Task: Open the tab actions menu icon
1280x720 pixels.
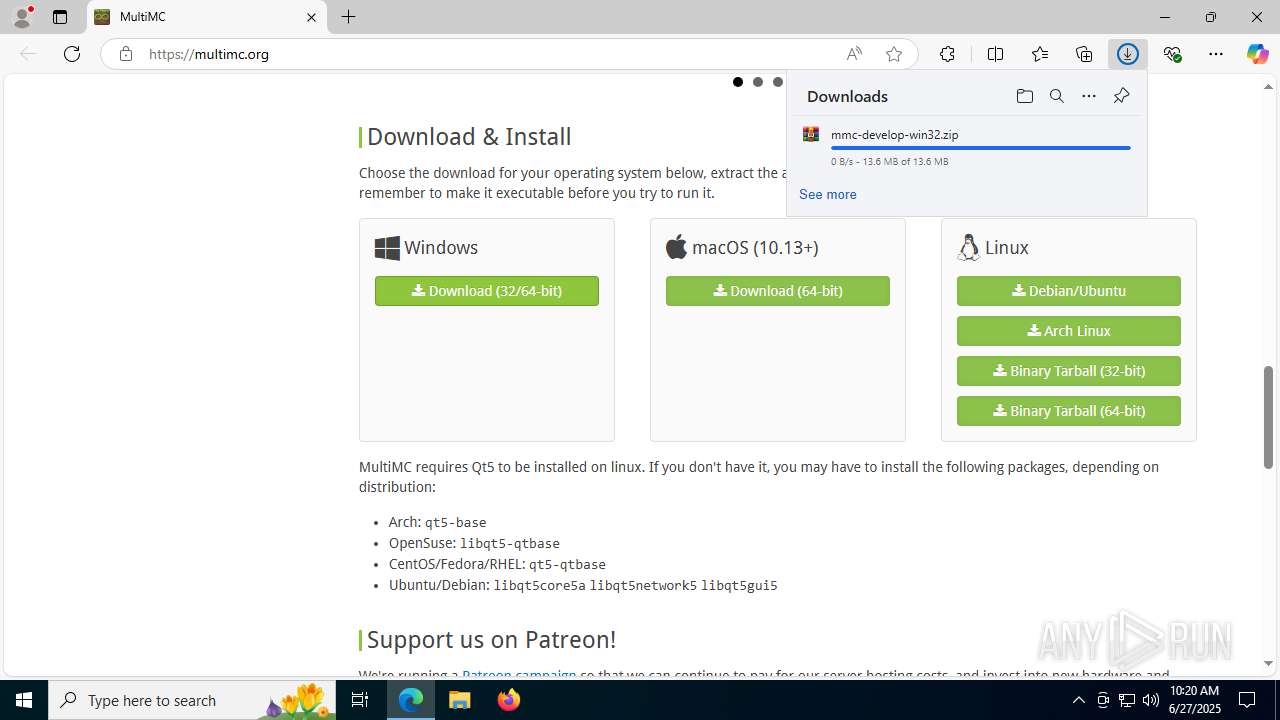Action: (x=60, y=17)
